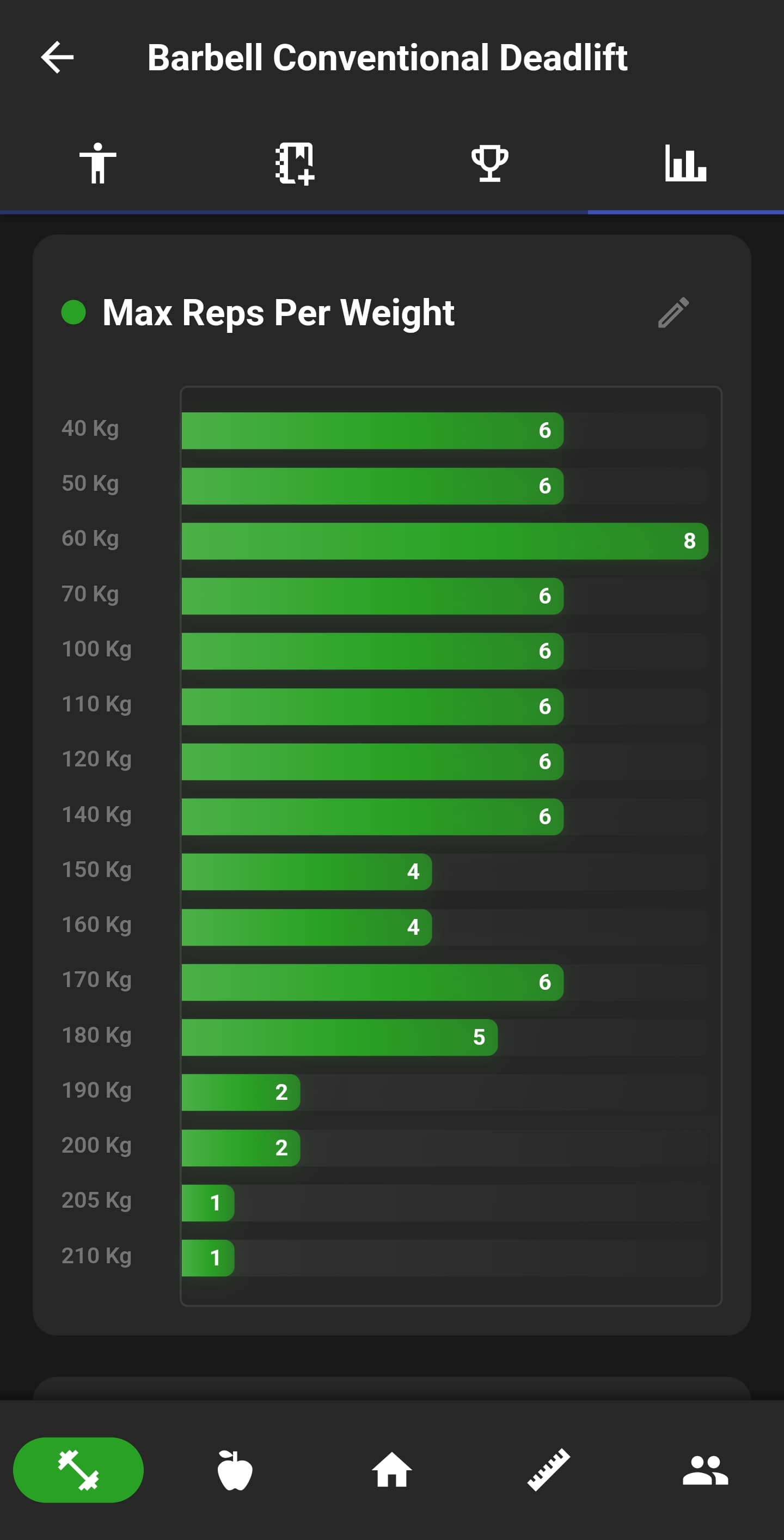Image resolution: width=784 pixels, height=1540 pixels.
Task: Open the apple nutrition icon
Action: tap(234, 1470)
